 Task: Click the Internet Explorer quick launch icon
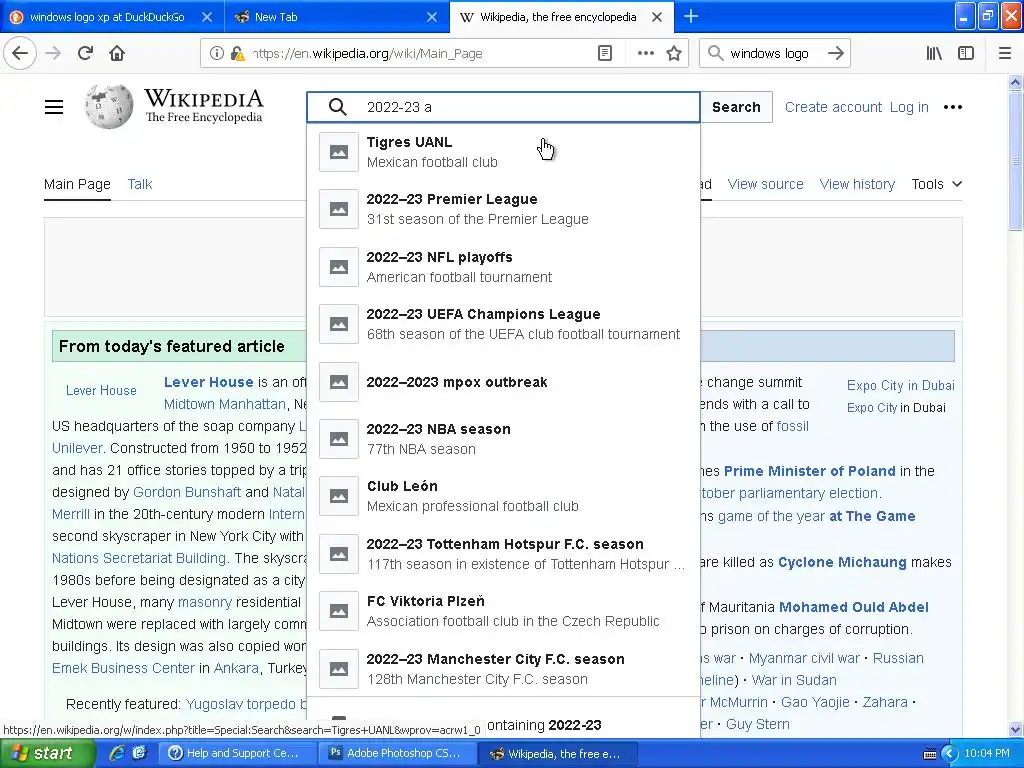point(117,753)
